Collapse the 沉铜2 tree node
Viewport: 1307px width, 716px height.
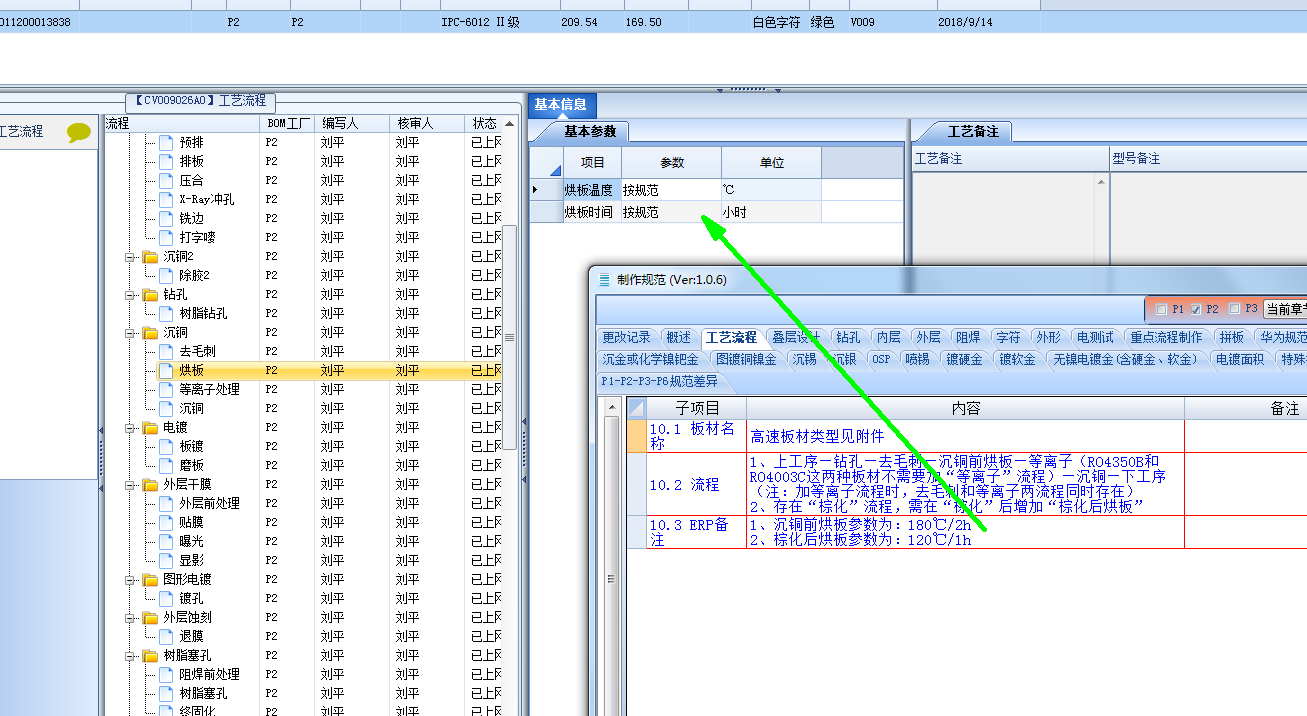click(130, 257)
